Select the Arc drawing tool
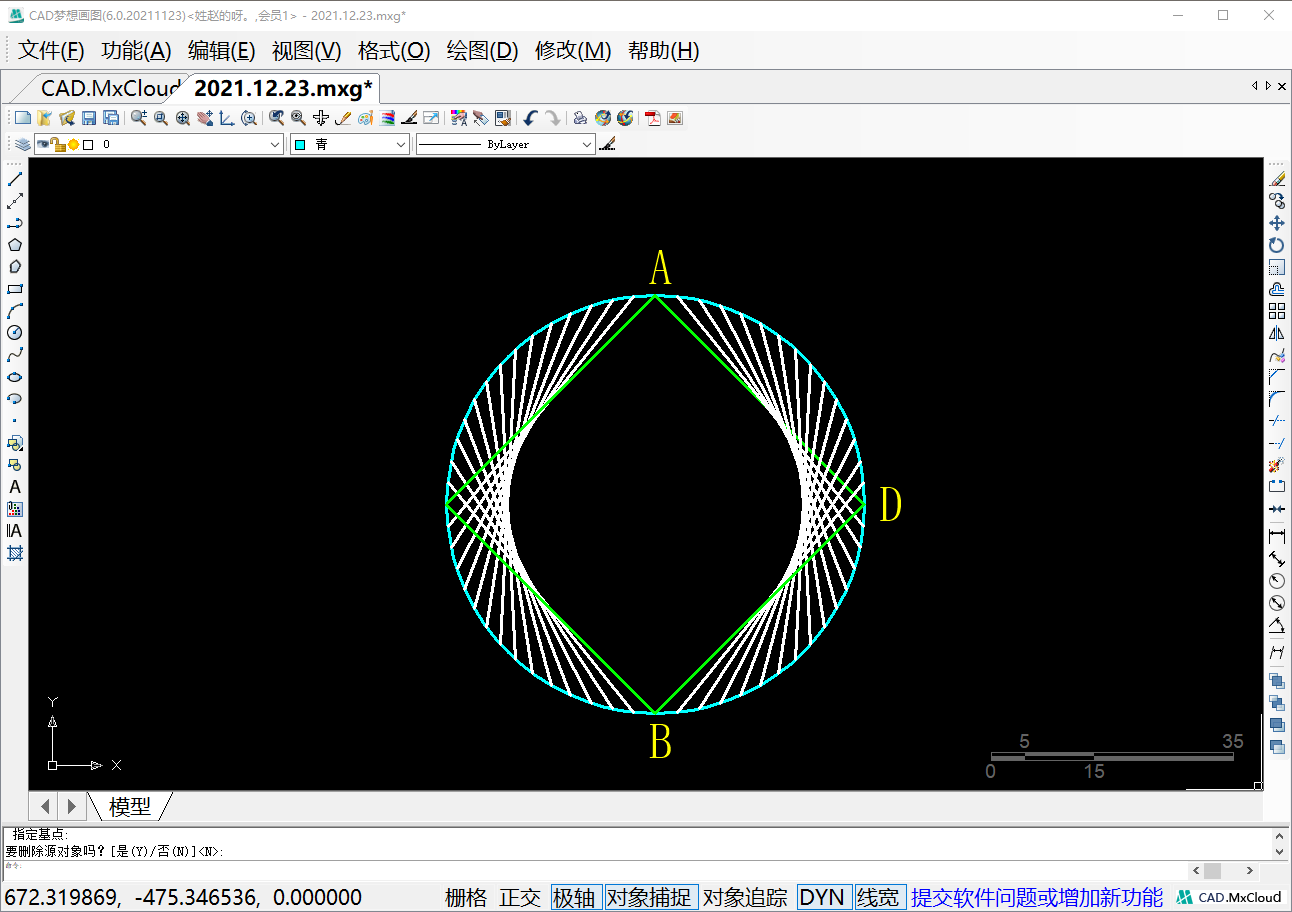1292x912 pixels. pyautogui.click(x=15, y=310)
